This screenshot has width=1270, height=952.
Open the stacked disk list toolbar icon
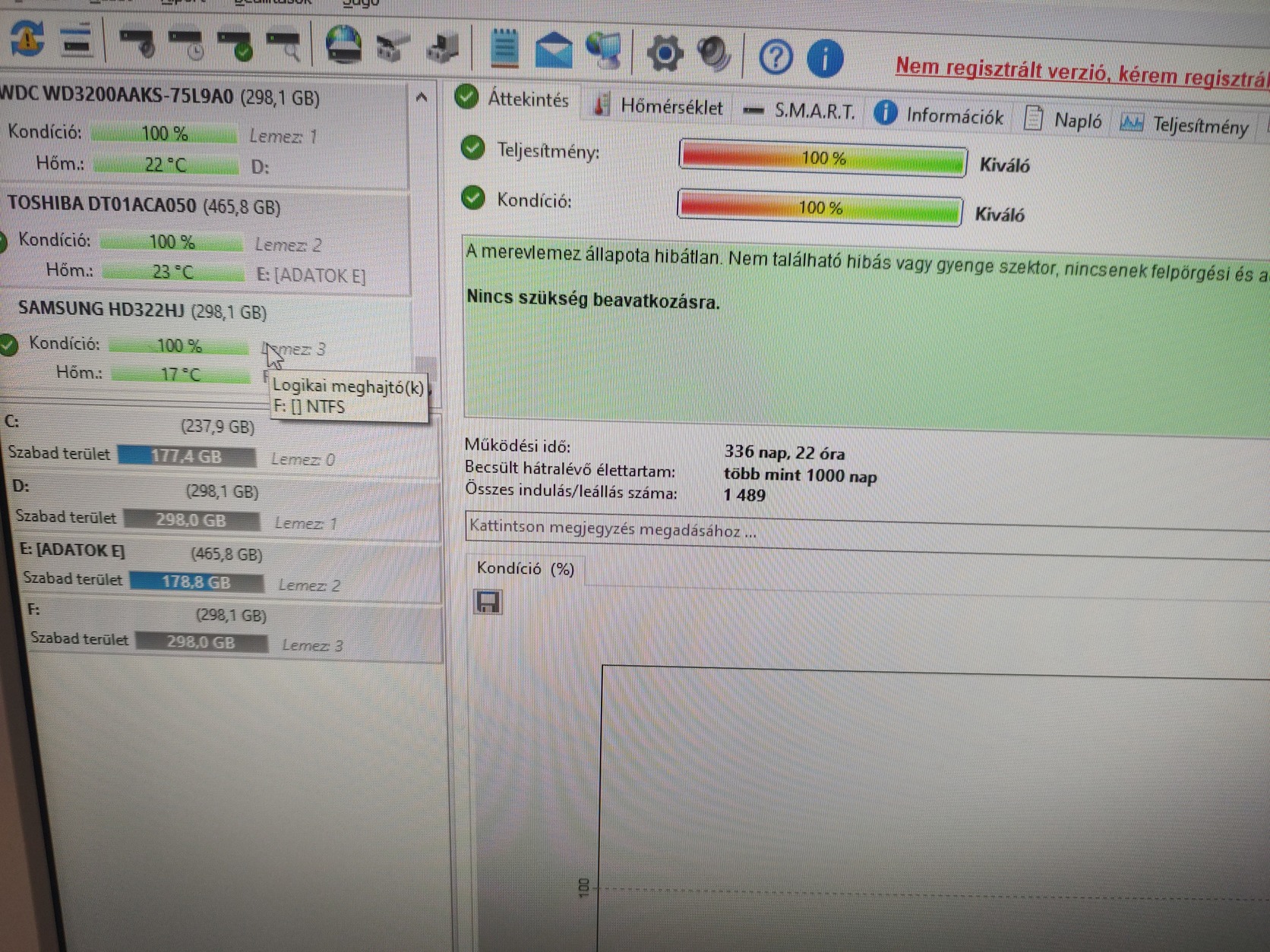click(76, 40)
